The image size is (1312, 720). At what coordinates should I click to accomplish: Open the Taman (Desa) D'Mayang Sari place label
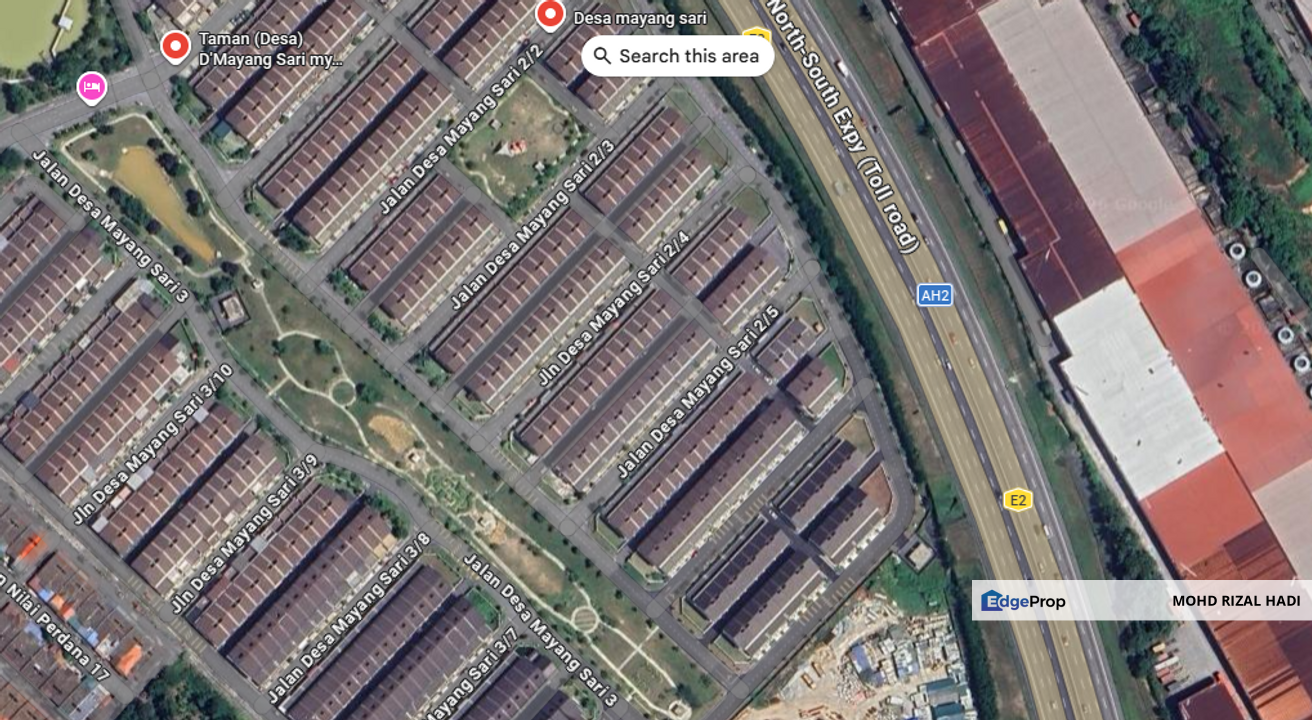(x=270, y=49)
